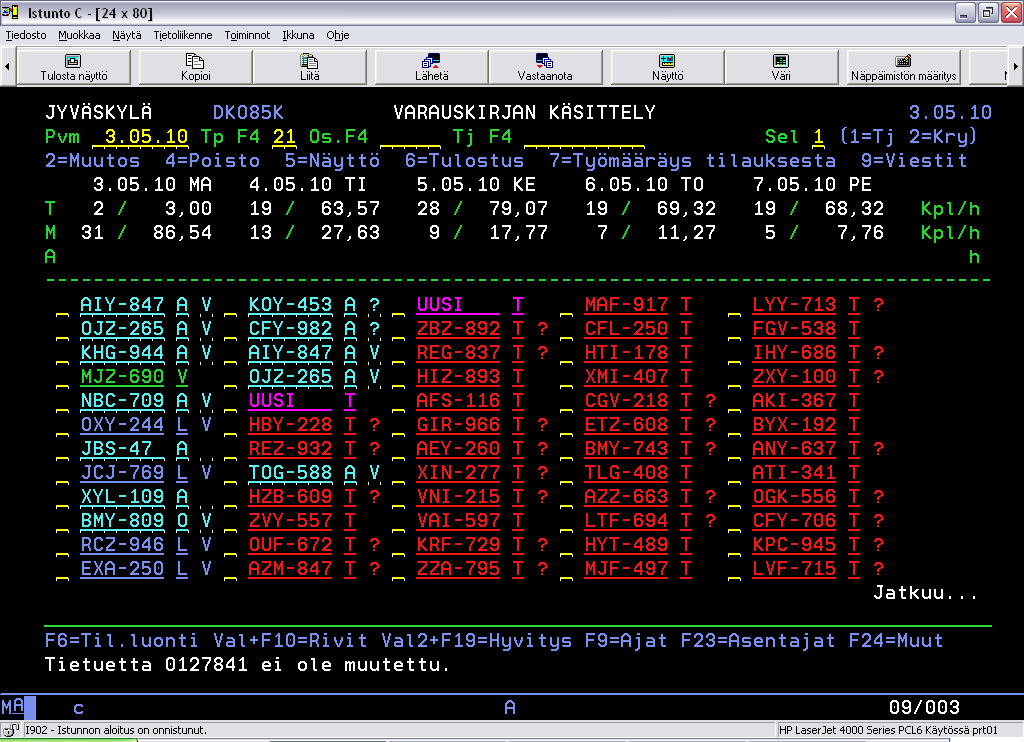
Task: Click selection field before AIY-847 in Monday column
Action: (62, 305)
